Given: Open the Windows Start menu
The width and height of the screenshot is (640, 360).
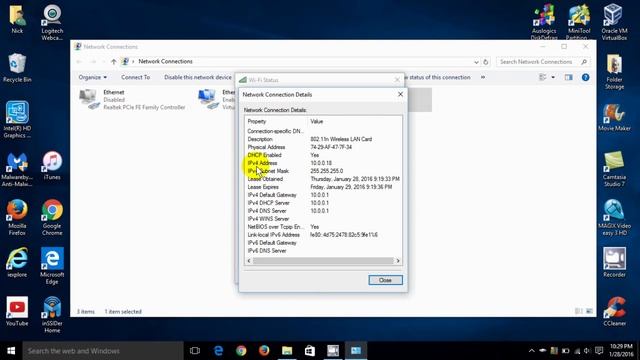Looking at the screenshot, I should tap(11, 351).
